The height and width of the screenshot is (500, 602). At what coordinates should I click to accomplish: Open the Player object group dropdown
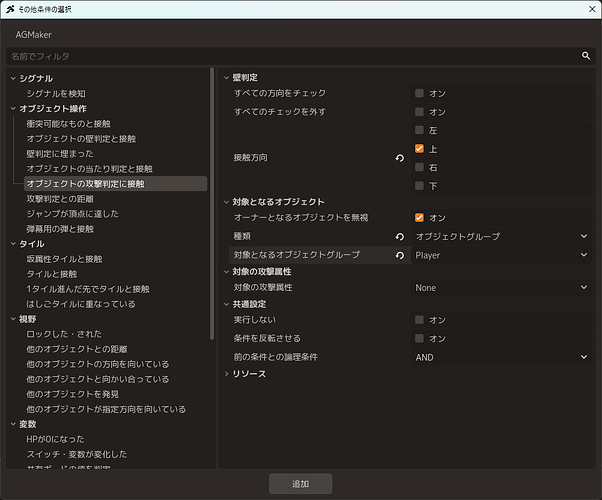coord(501,255)
